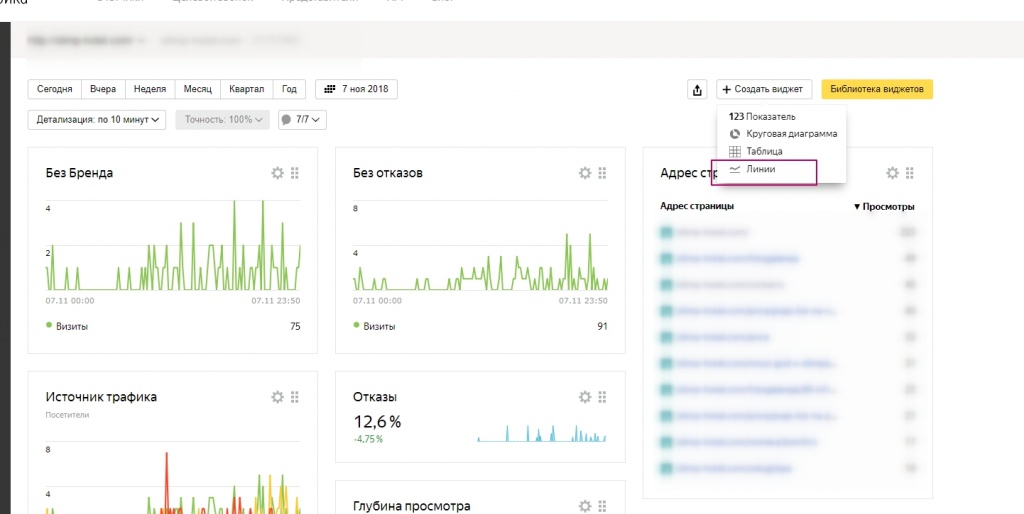
Task: Expand the Детализация: по 10 минут dropdown
Action: pos(98,120)
